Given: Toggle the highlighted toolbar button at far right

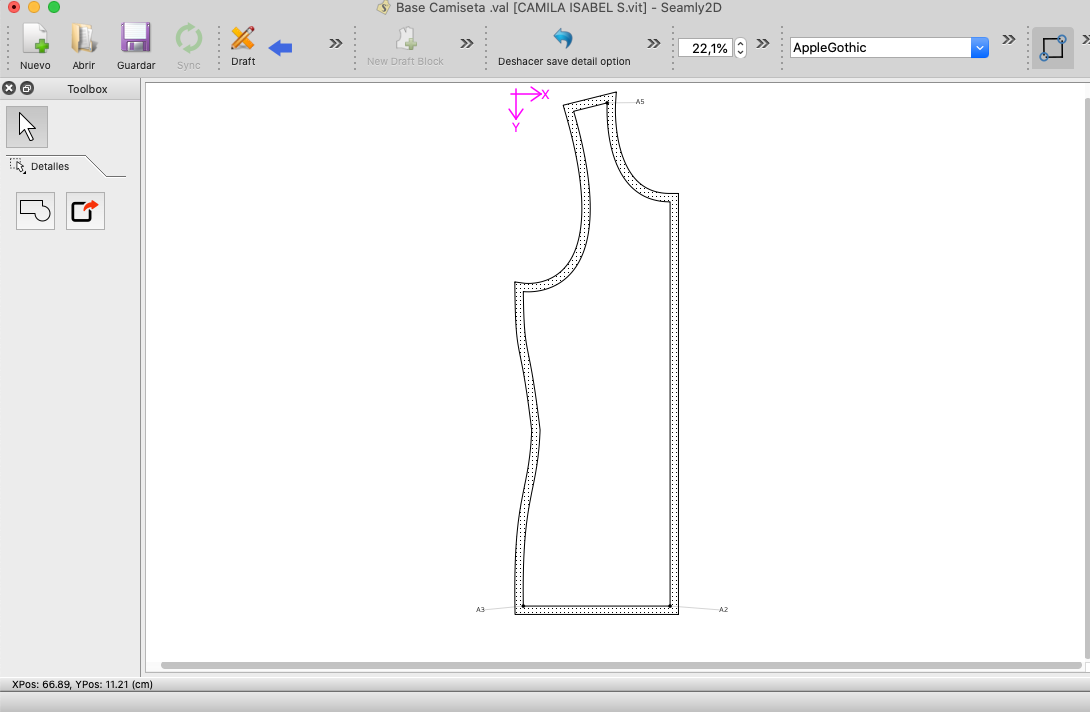Looking at the screenshot, I should (1052, 47).
